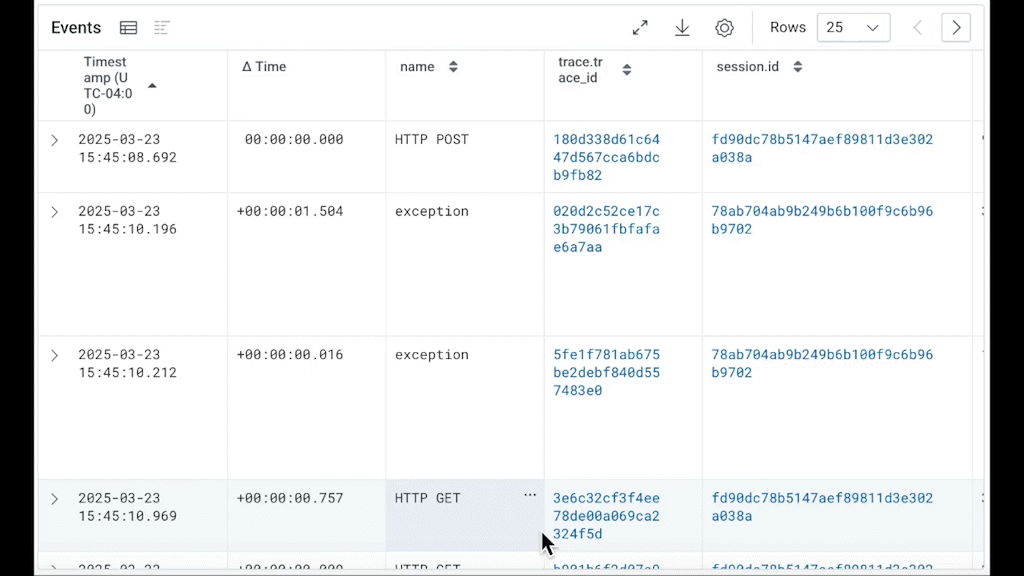
Task: Toggle sort on Timestamp column header
Action: [x=152, y=86]
